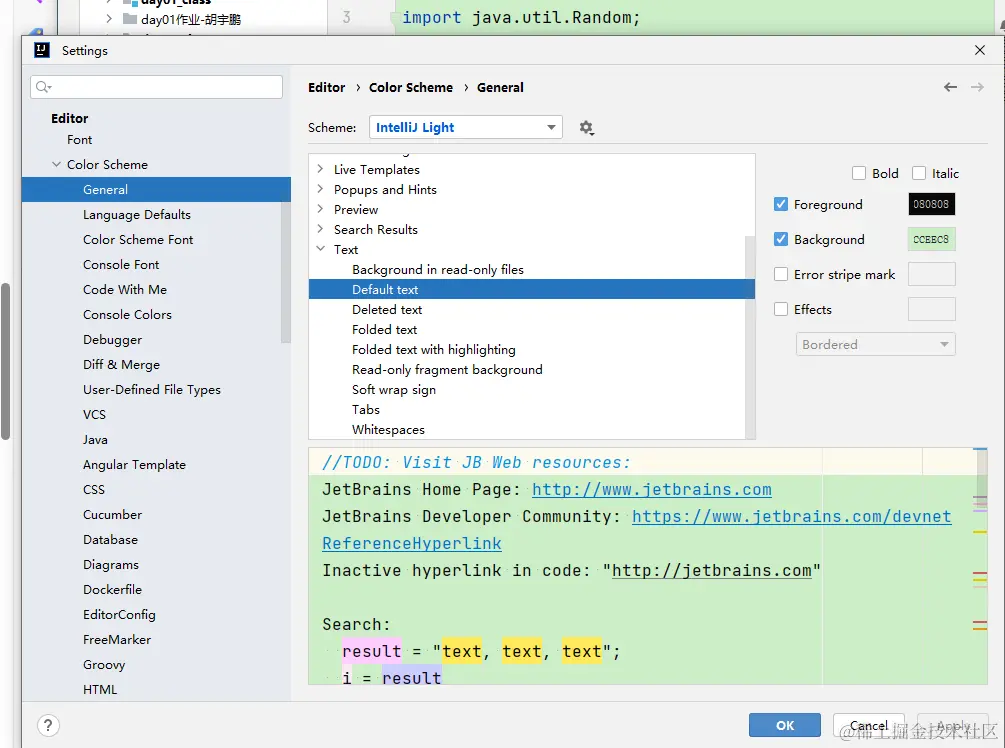
Task: Expand the Search Results node
Action: pyautogui.click(x=320, y=229)
